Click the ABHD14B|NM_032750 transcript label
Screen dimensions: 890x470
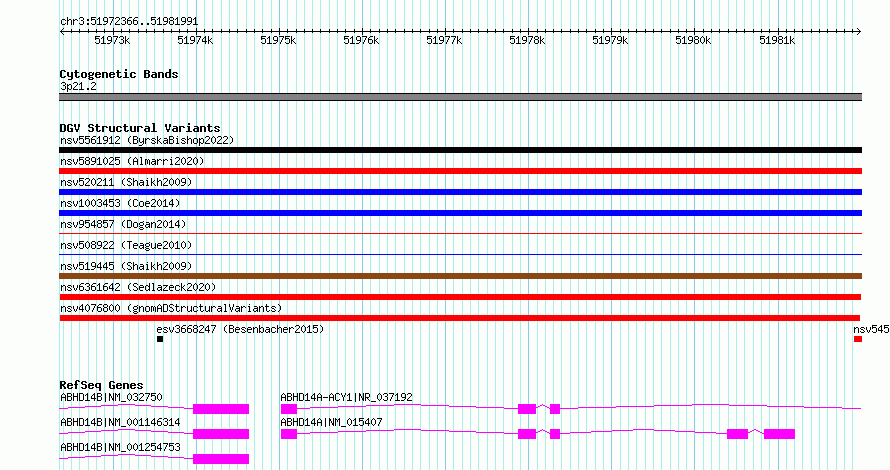tap(111, 397)
